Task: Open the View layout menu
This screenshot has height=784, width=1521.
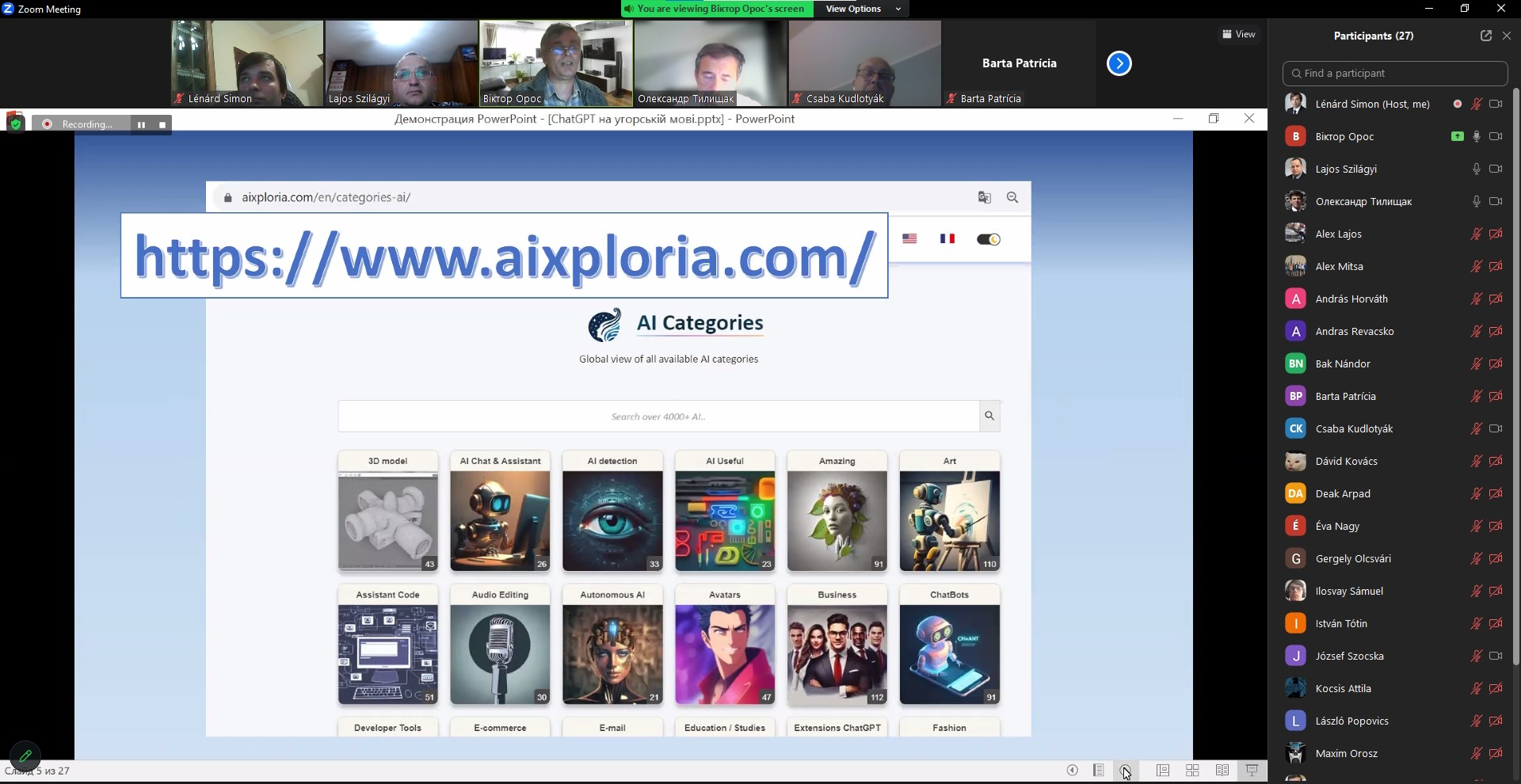Action: (1238, 34)
